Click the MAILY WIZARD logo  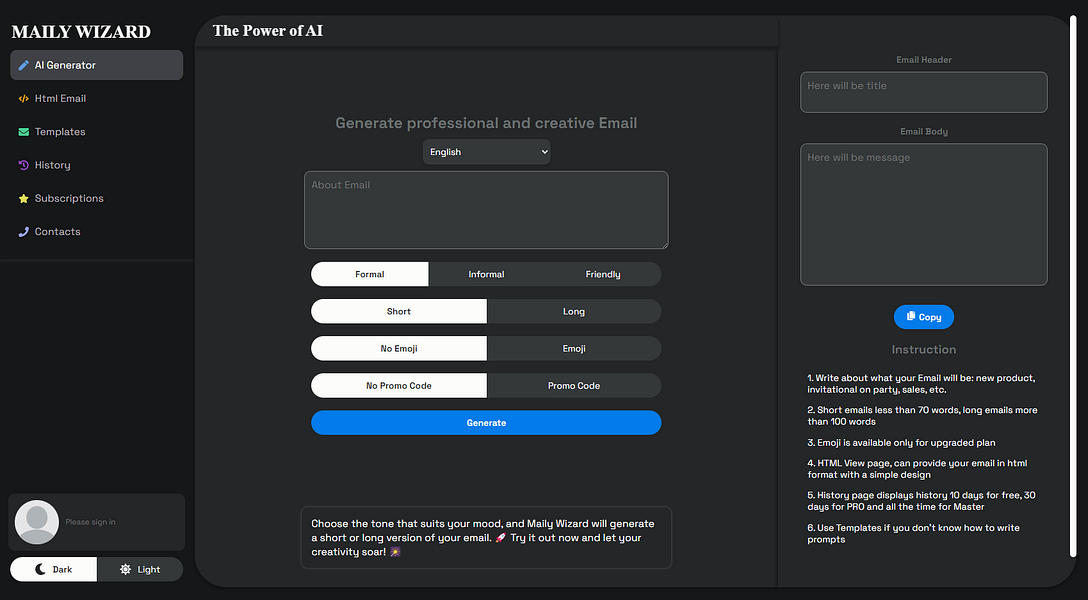click(81, 31)
